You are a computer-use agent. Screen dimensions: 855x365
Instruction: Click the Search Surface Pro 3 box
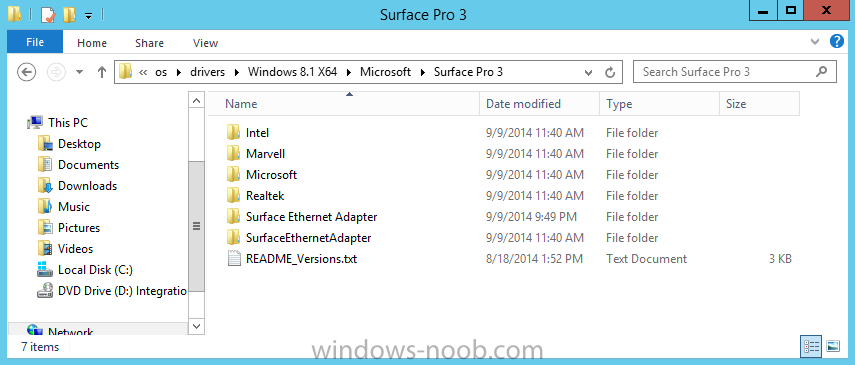tap(734, 71)
